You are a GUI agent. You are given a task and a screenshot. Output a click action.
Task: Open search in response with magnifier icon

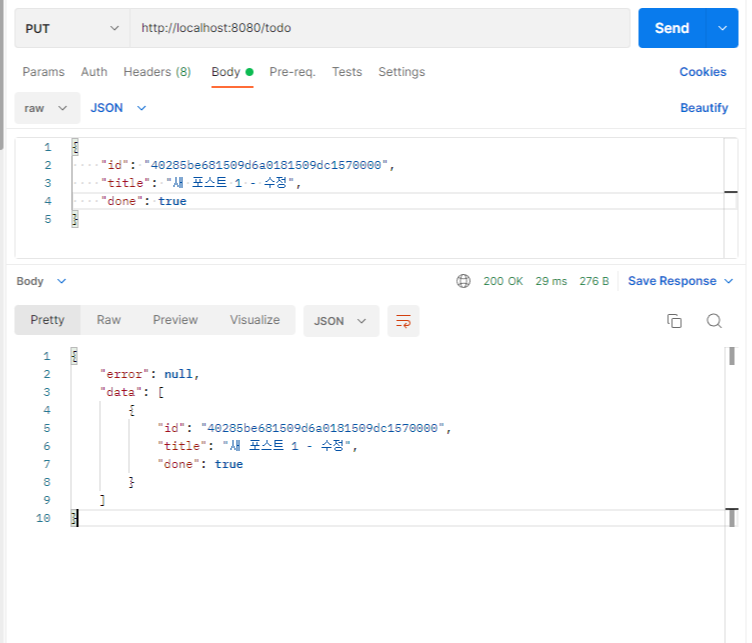pyautogui.click(x=714, y=321)
